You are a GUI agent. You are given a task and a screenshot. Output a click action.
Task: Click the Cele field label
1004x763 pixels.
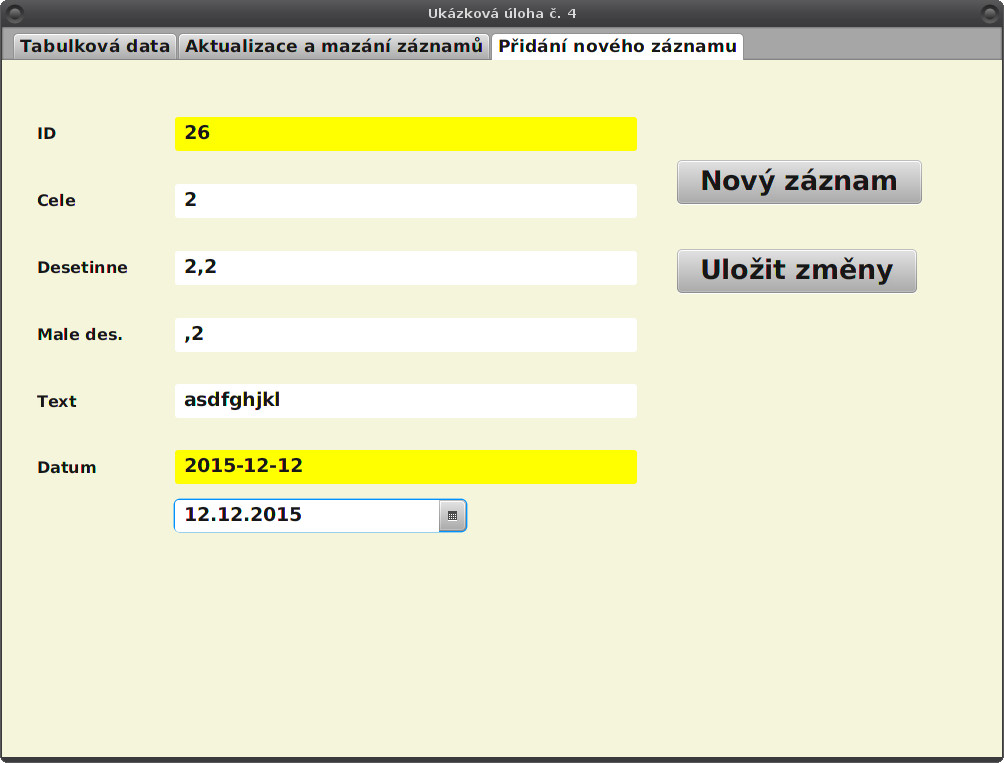55,200
